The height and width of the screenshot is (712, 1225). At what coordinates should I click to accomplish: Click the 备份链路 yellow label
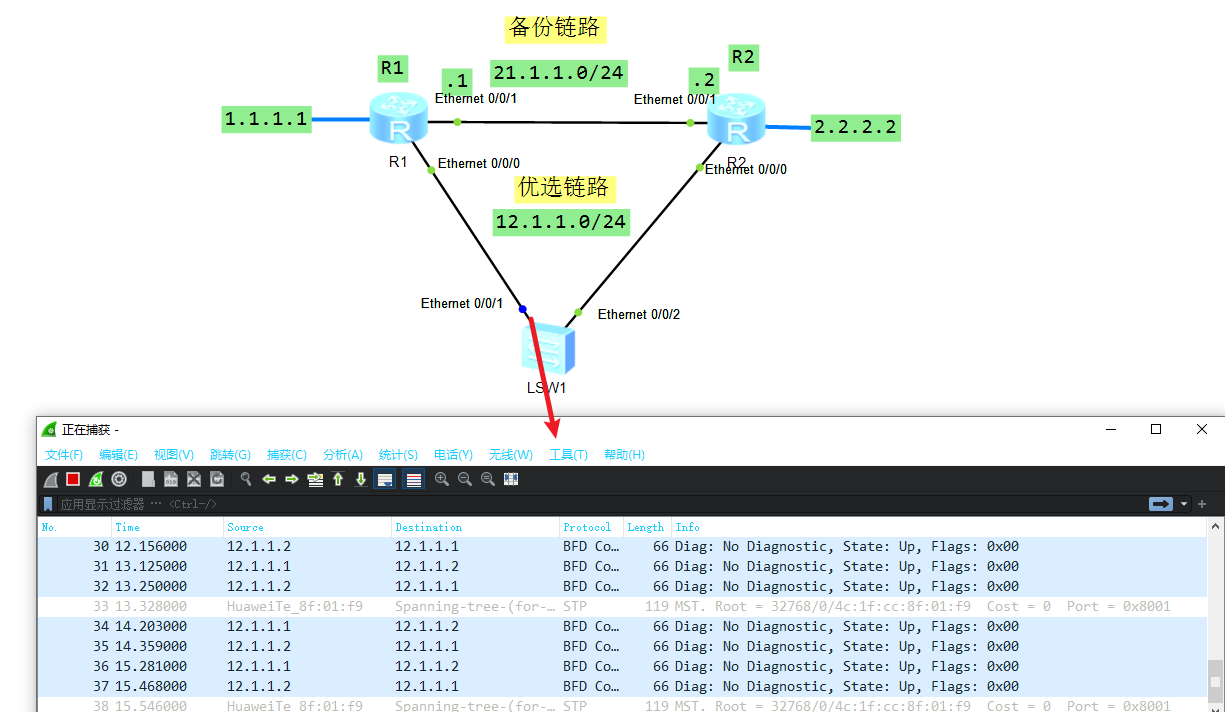tap(555, 27)
